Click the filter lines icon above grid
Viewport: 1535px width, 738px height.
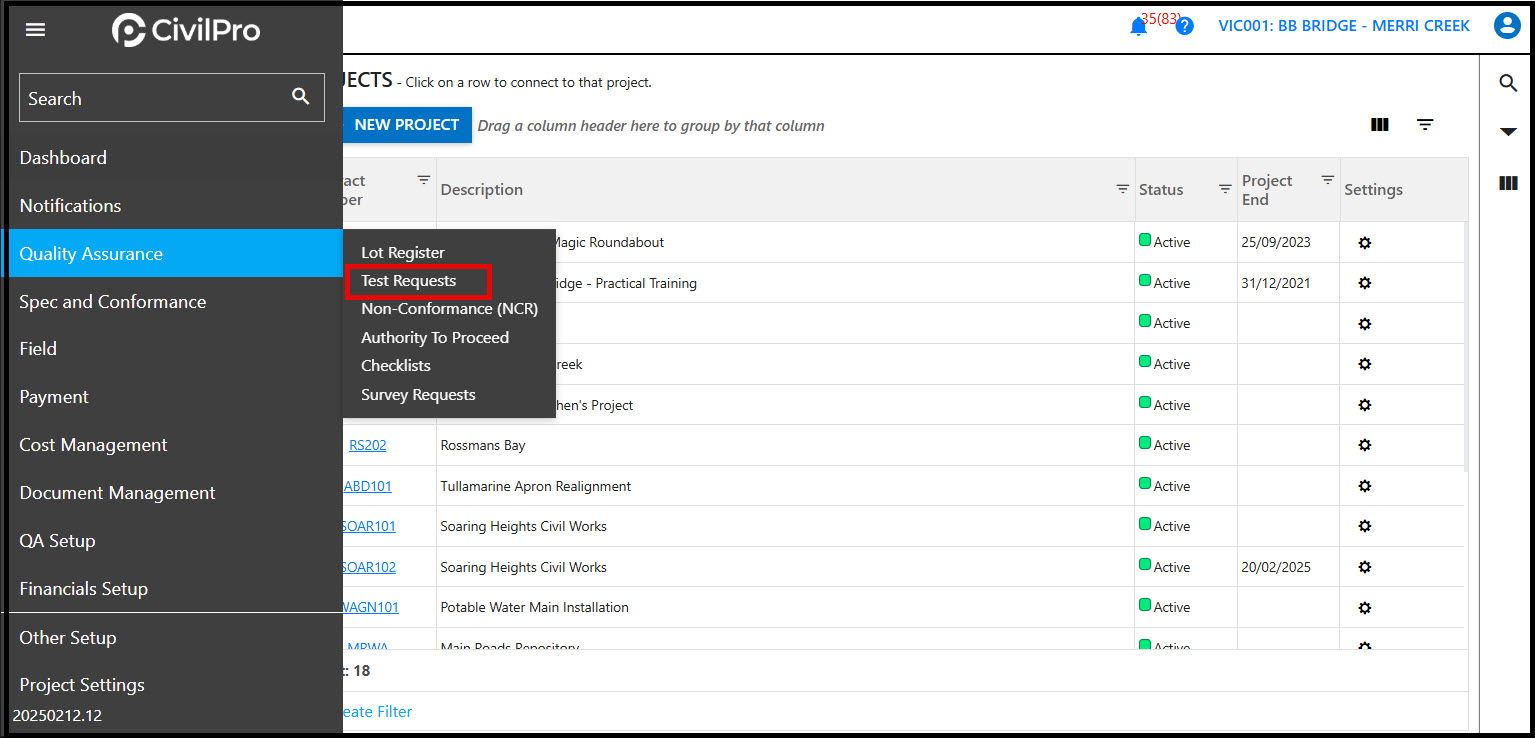[x=1425, y=125]
